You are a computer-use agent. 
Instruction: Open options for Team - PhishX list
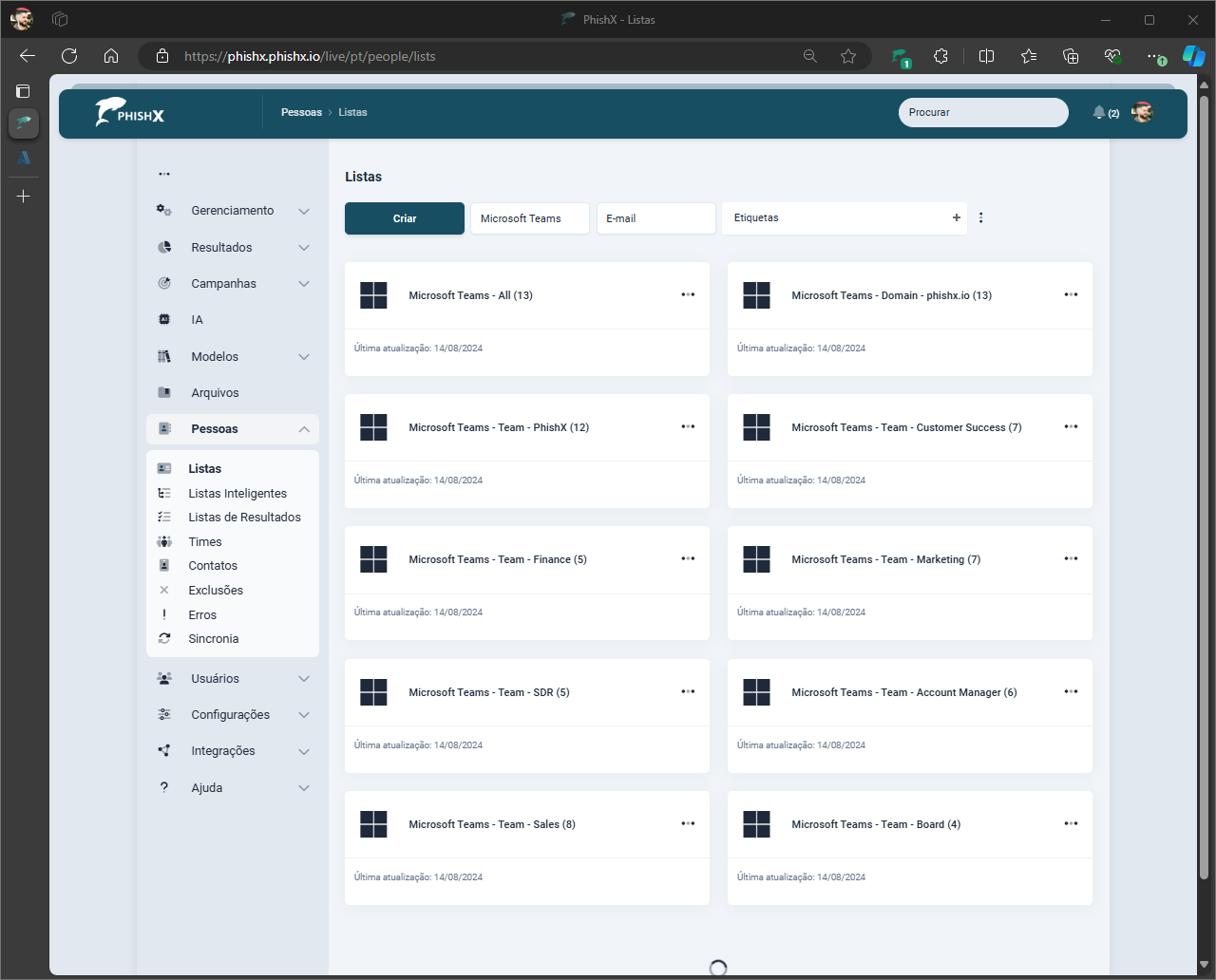pos(688,426)
